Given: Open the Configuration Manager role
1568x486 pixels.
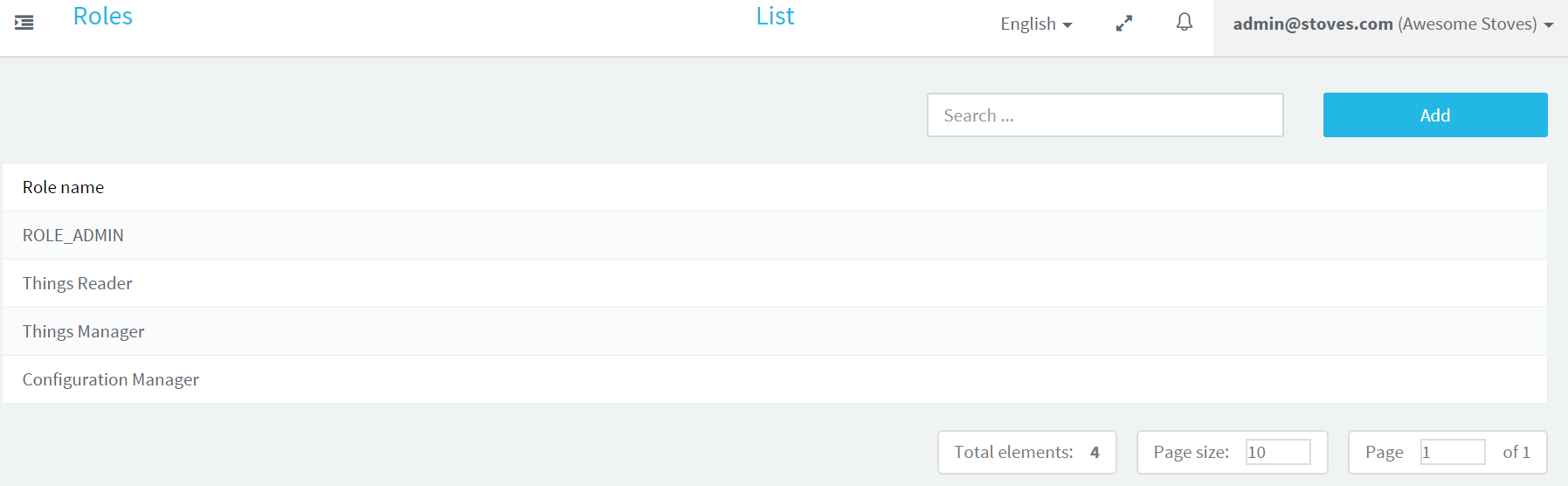Looking at the screenshot, I should (x=775, y=379).
